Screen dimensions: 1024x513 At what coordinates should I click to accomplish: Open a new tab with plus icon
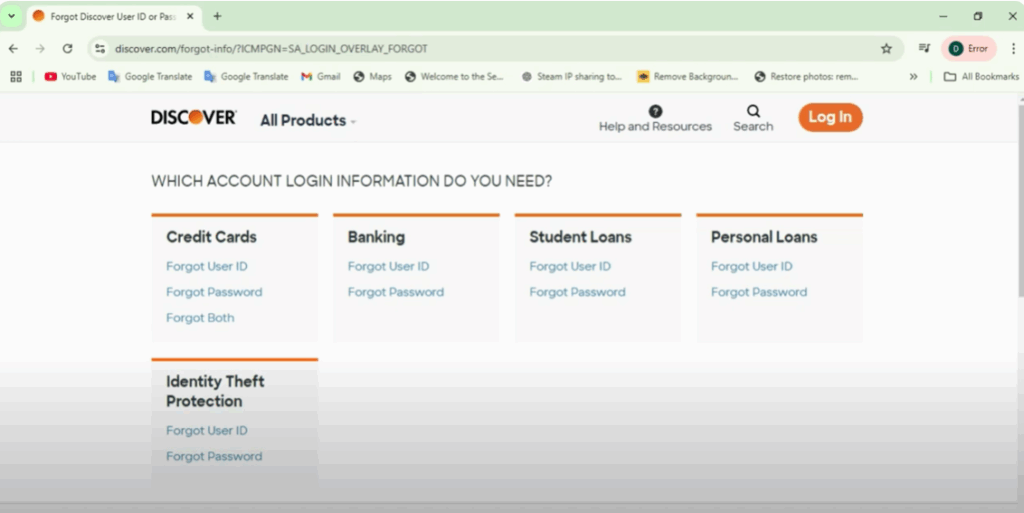pos(217,16)
